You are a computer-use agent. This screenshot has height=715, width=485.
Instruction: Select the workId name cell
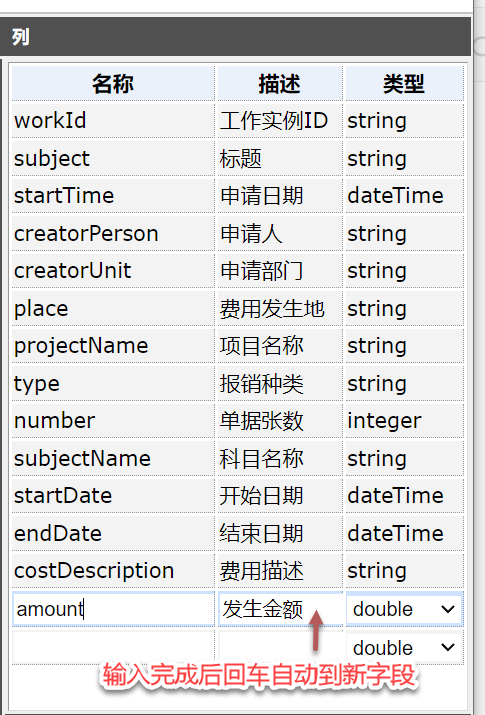pos(113,121)
